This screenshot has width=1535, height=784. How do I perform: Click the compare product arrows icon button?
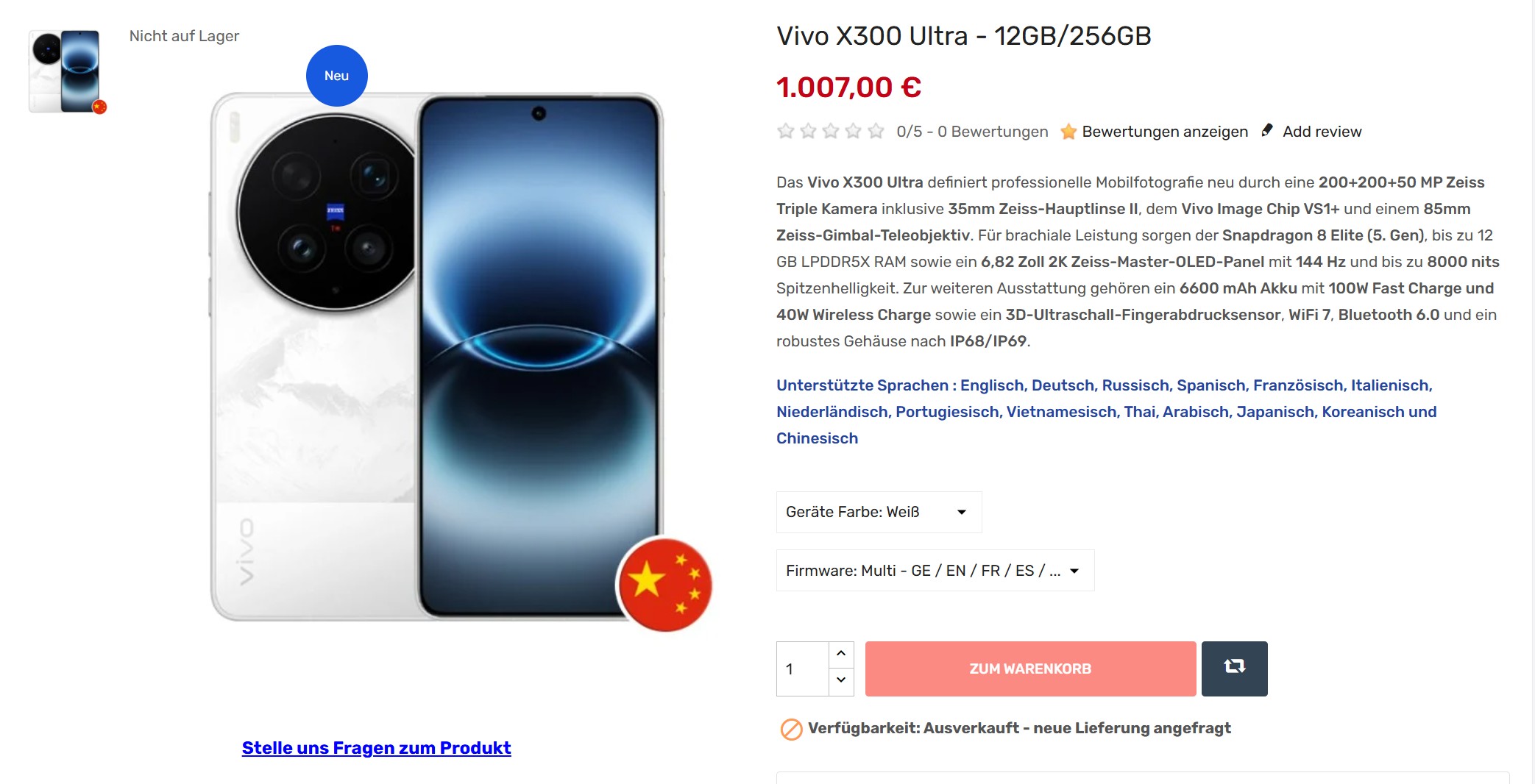[1234, 669]
